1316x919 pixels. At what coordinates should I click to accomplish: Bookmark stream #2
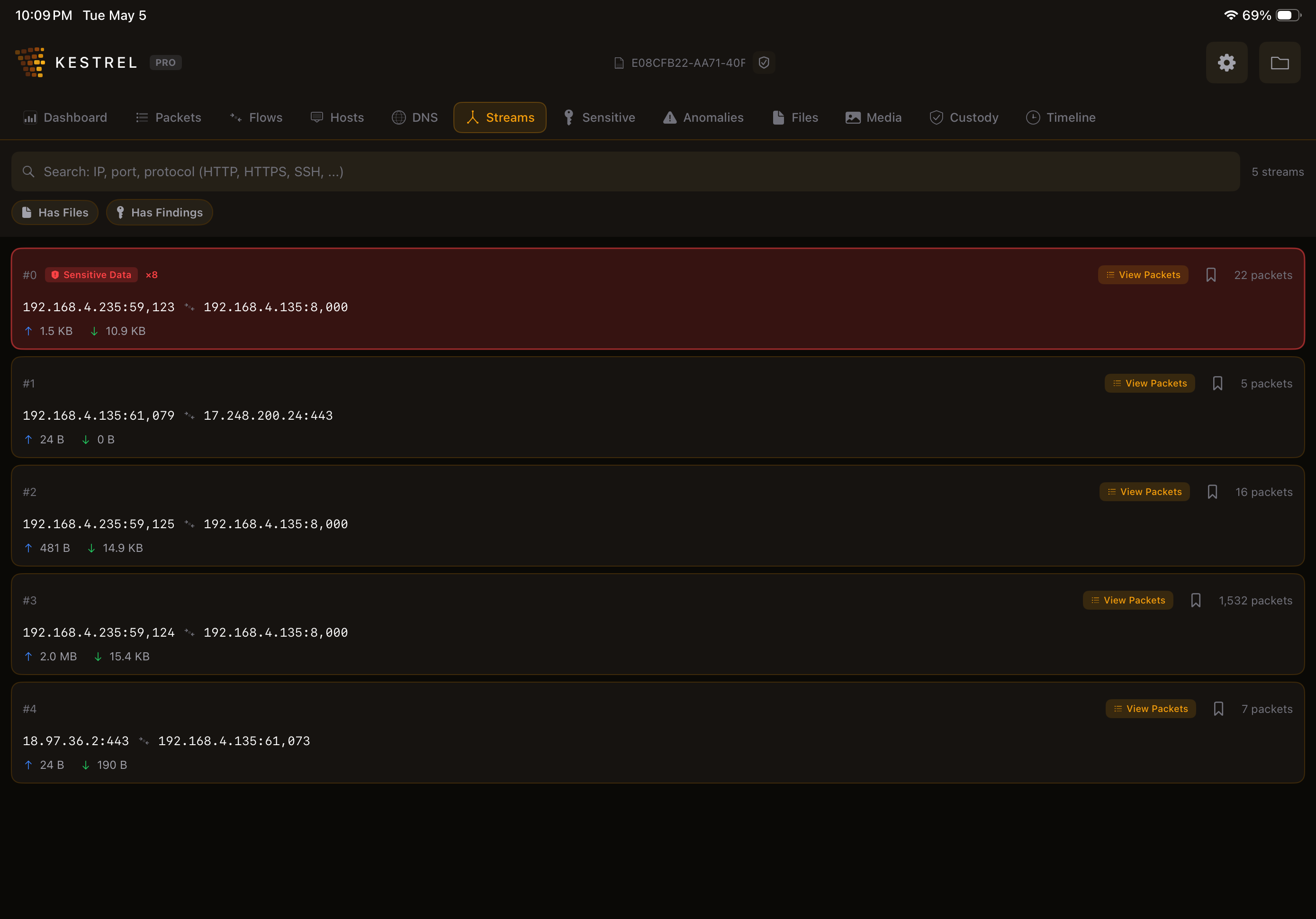click(1212, 491)
